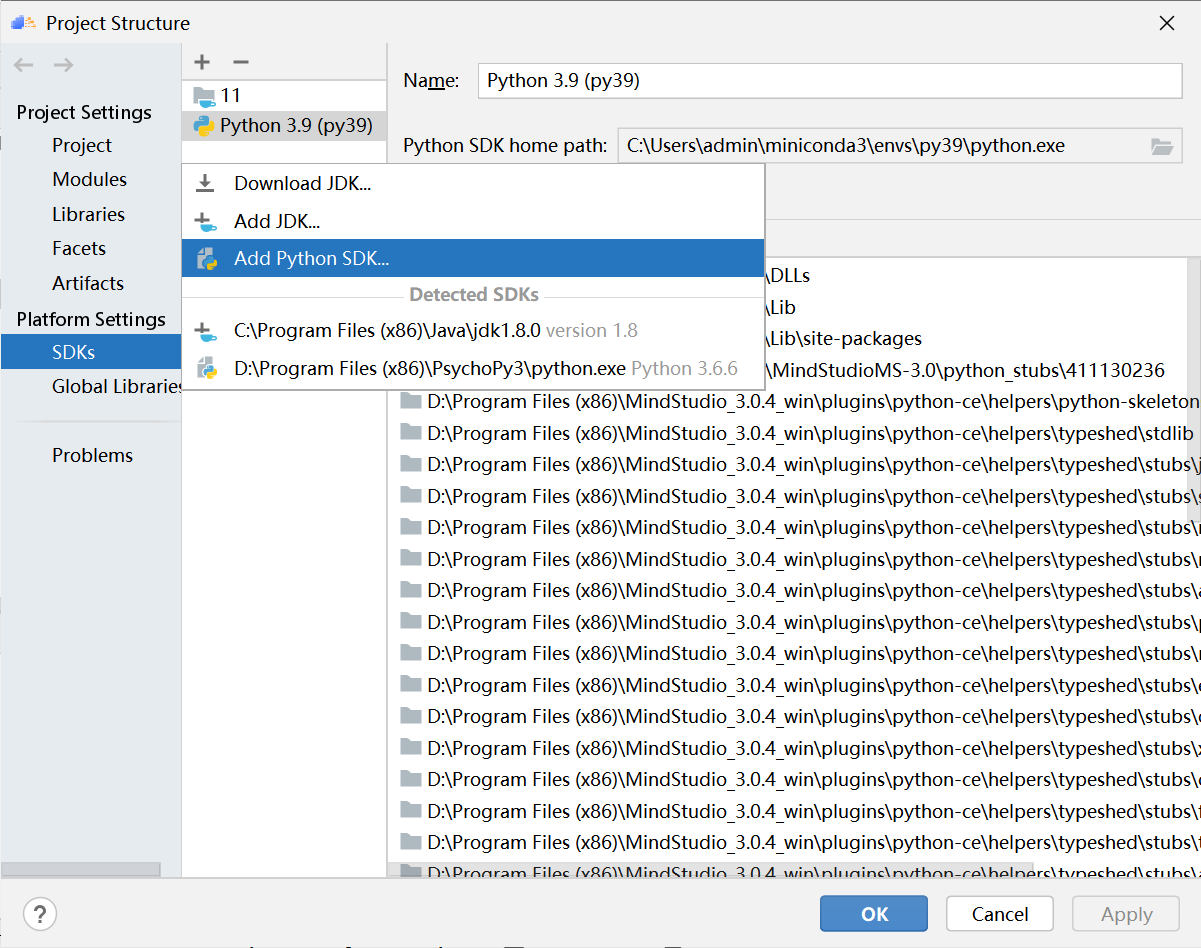The image size is (1201, 948).
Task: Click the download icon beside Download JDK
Action: tap(204, 183)
